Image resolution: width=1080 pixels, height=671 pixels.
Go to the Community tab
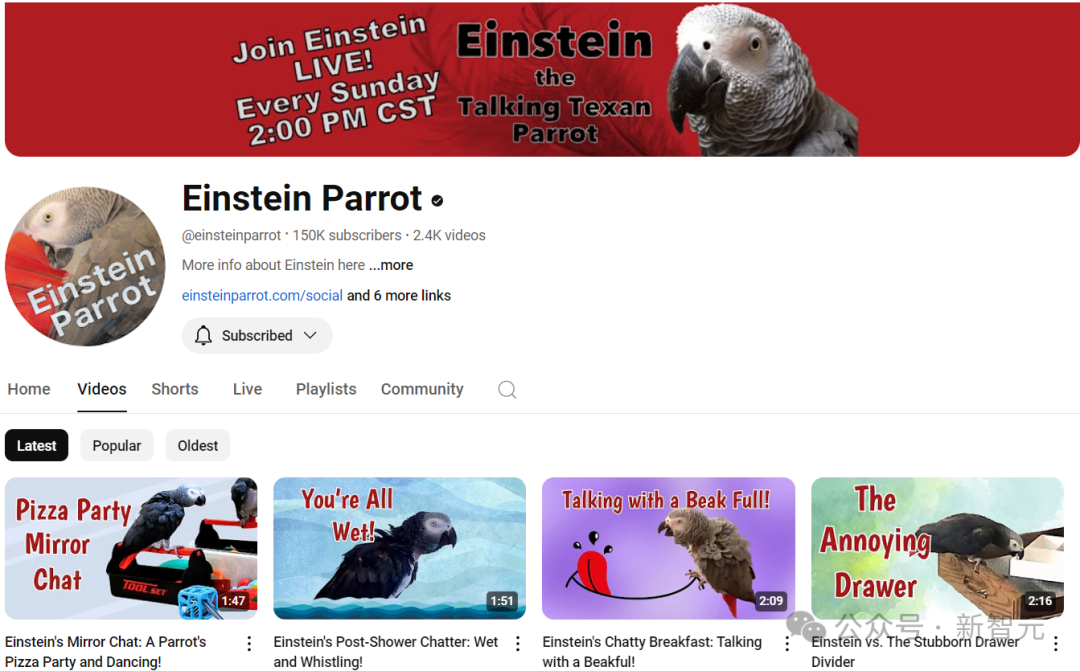click(x=422, y=389)
